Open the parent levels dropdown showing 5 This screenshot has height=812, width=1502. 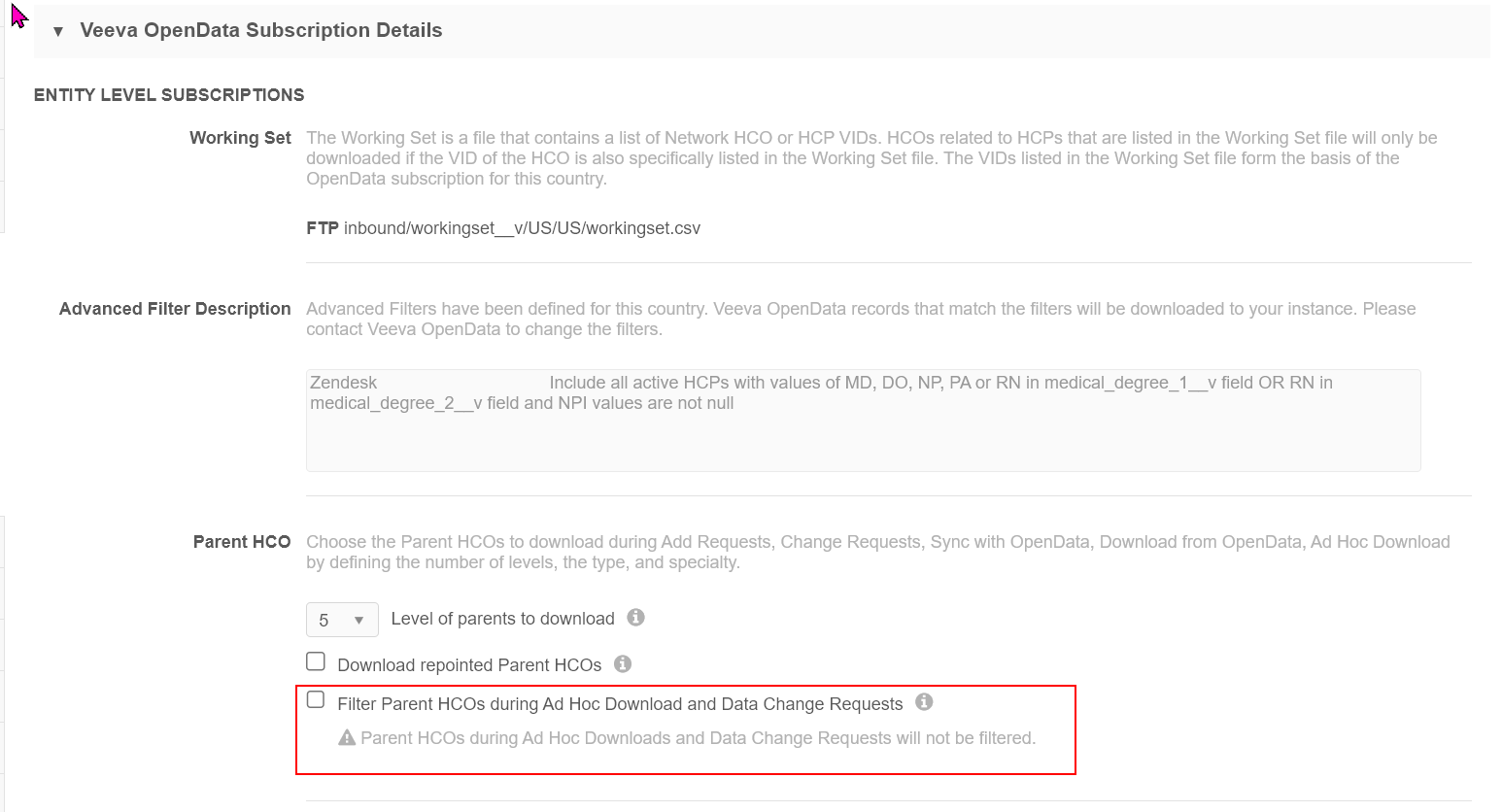(x=341, y=620)
